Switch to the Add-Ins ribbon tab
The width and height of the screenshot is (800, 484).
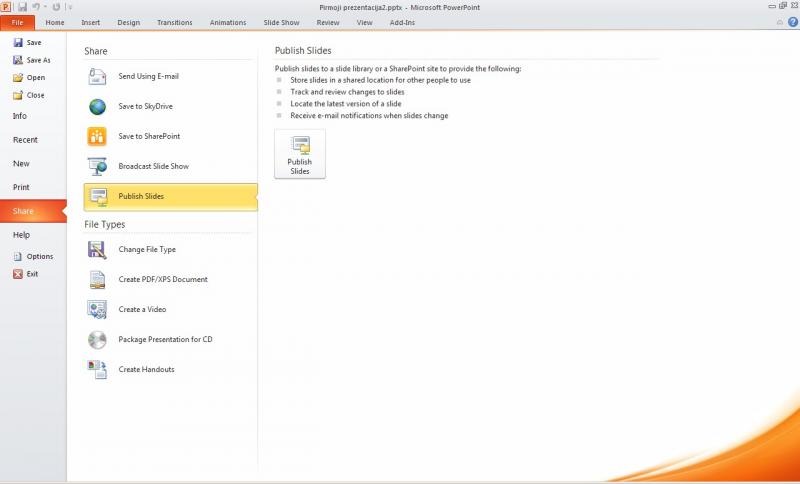(402, 22)
